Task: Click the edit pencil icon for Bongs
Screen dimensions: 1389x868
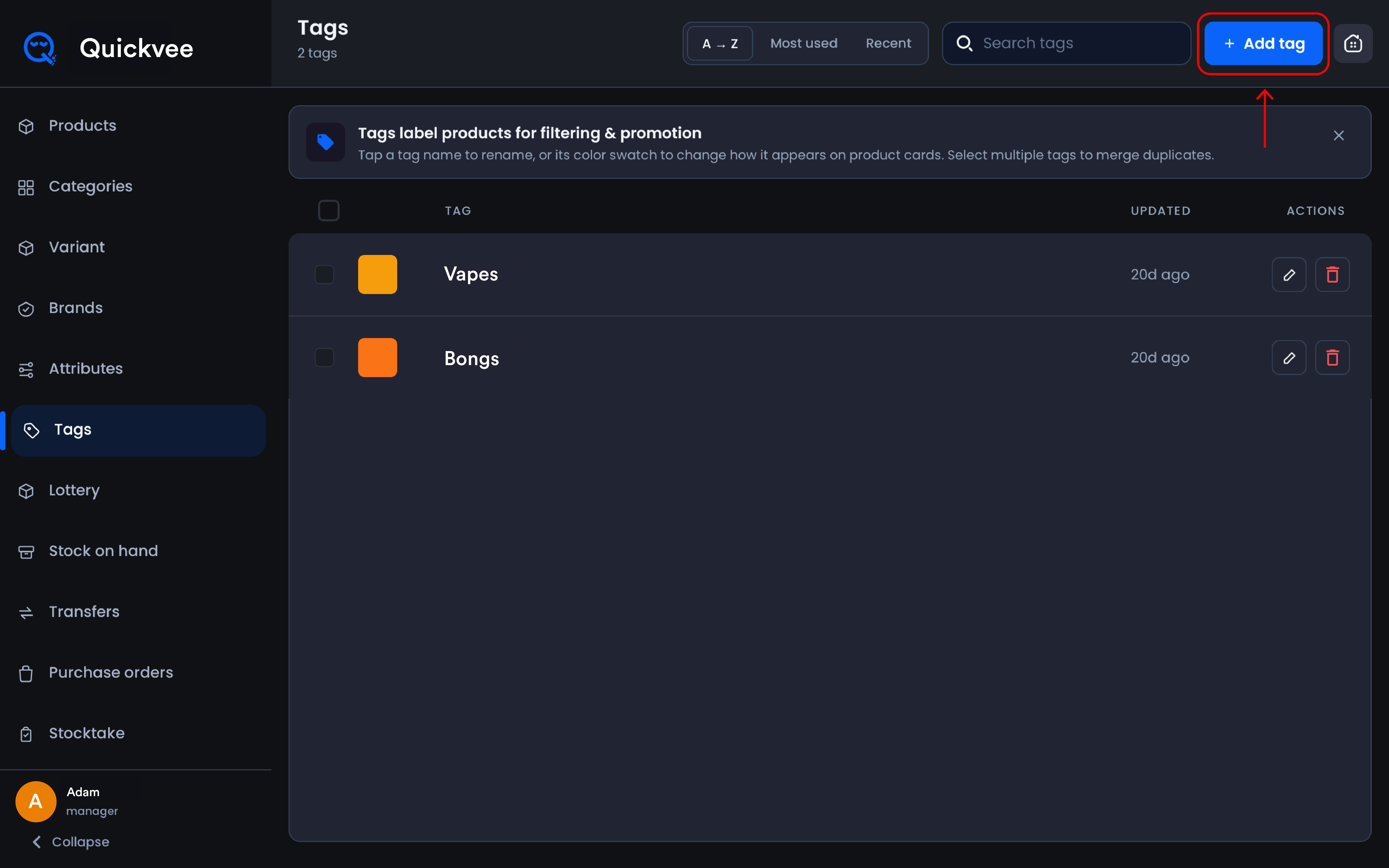Action: click(x=1288, y=358)
